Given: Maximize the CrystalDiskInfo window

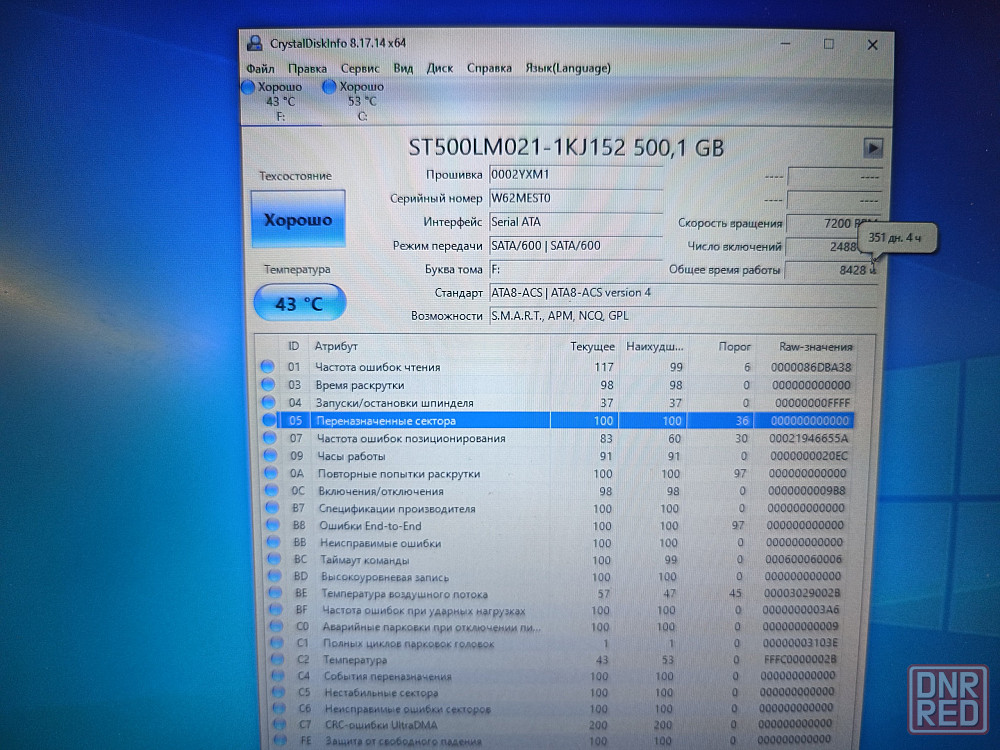Looking at the screenshot, I should pos(828,44).
